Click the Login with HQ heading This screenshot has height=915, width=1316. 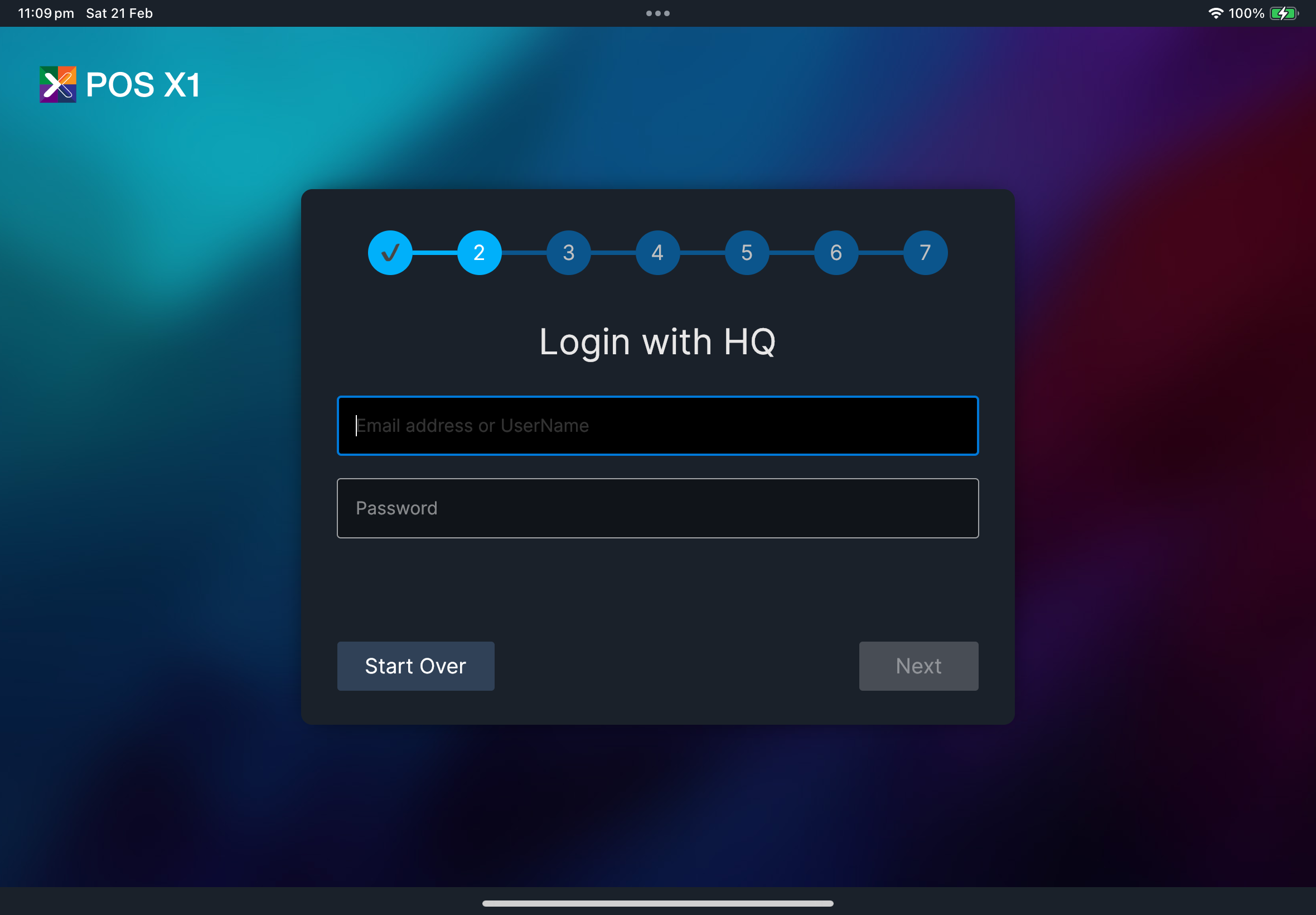[x=657, y=341]
